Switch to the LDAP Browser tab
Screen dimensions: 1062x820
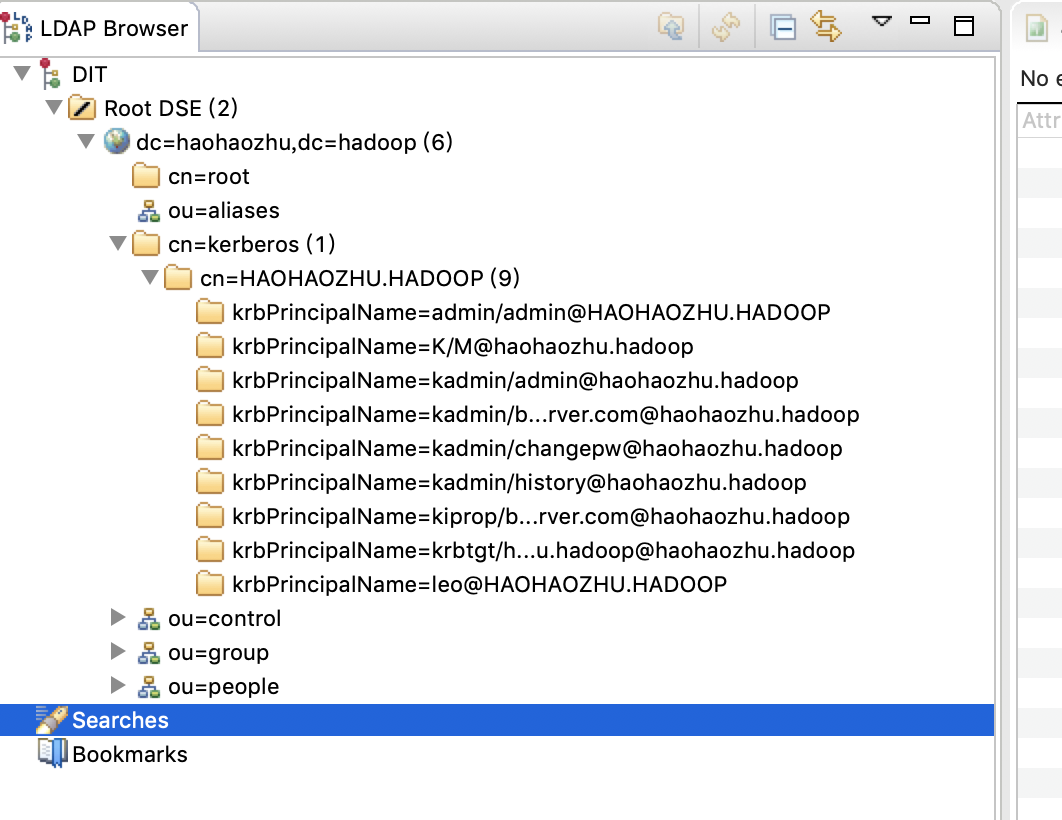tap(100, 27)
